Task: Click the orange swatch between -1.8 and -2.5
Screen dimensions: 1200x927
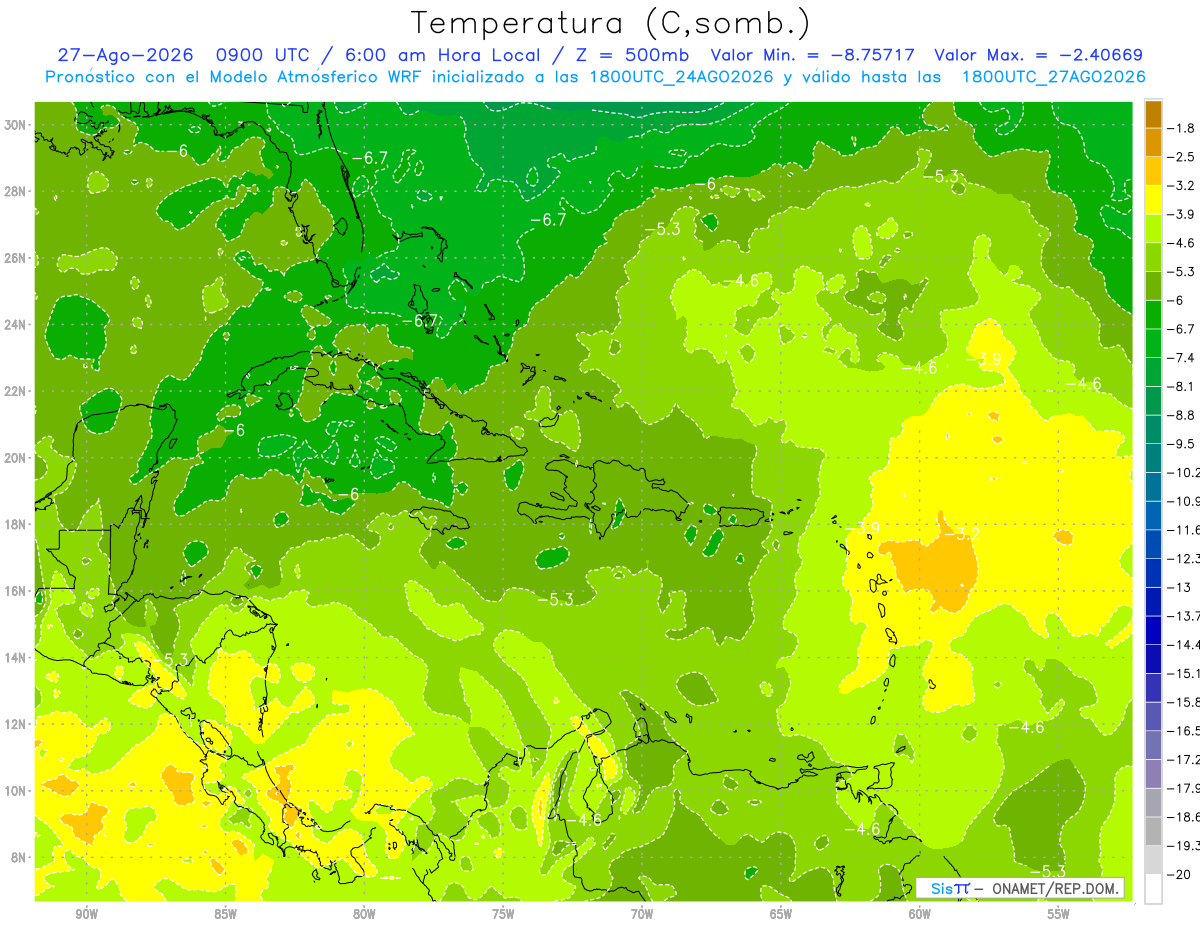Action: click(1153, 143)
